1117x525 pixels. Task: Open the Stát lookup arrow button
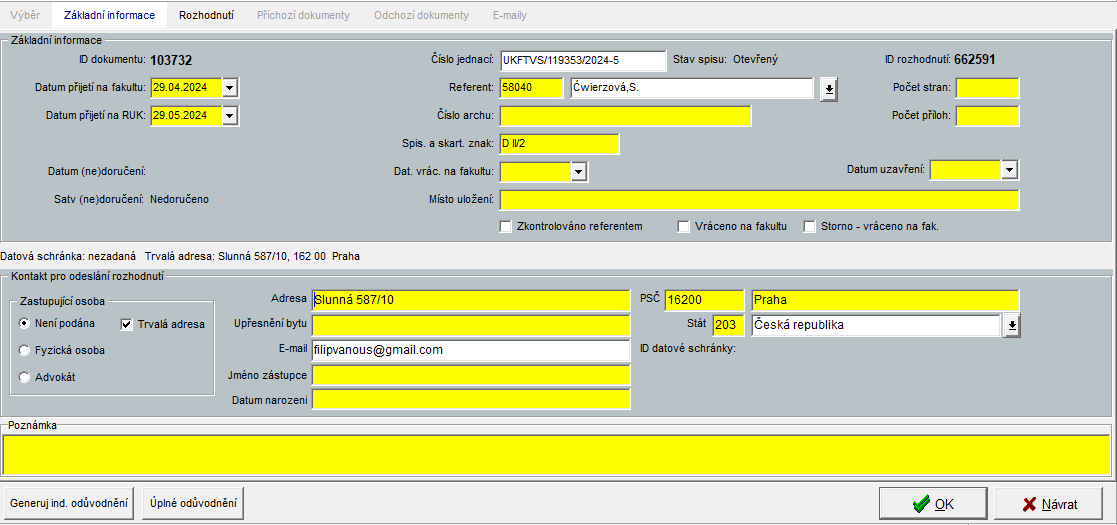point(1012,326)
